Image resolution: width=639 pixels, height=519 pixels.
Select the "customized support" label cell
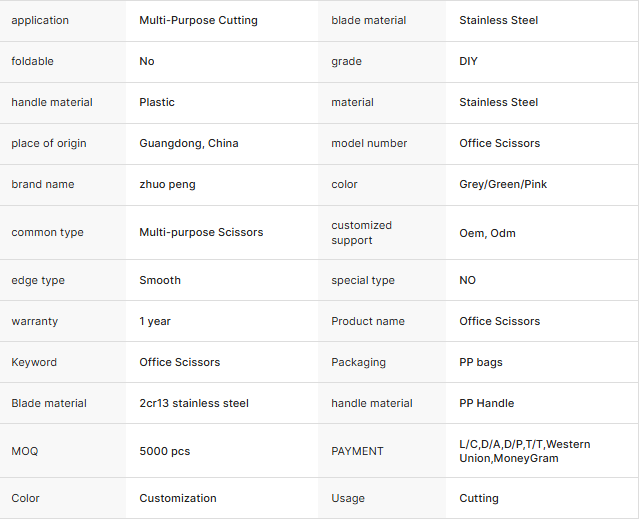(362, 232)
